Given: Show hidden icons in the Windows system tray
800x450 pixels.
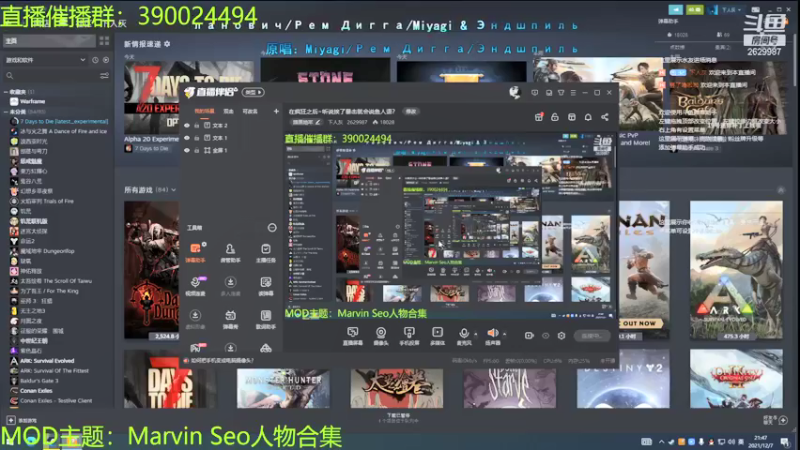Looking at the screenshot, I should 662,442.
